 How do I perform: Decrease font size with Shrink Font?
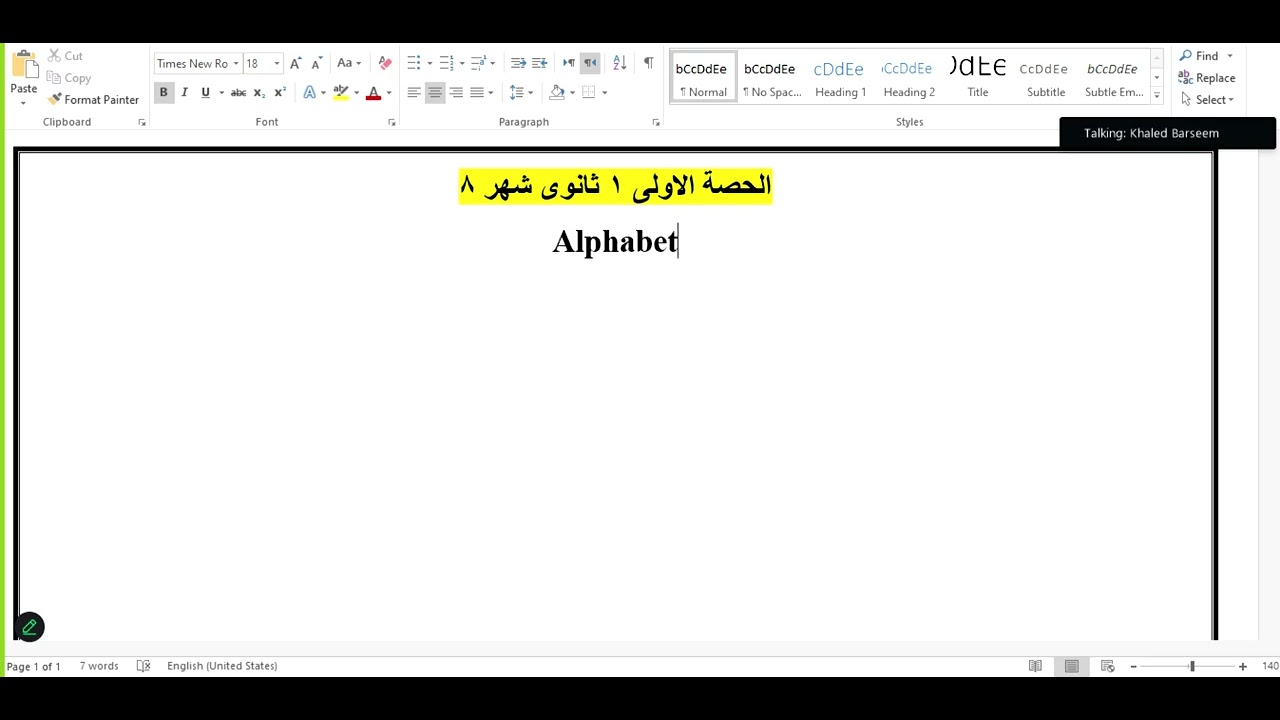pyautogui.click(x=316, y=63)
